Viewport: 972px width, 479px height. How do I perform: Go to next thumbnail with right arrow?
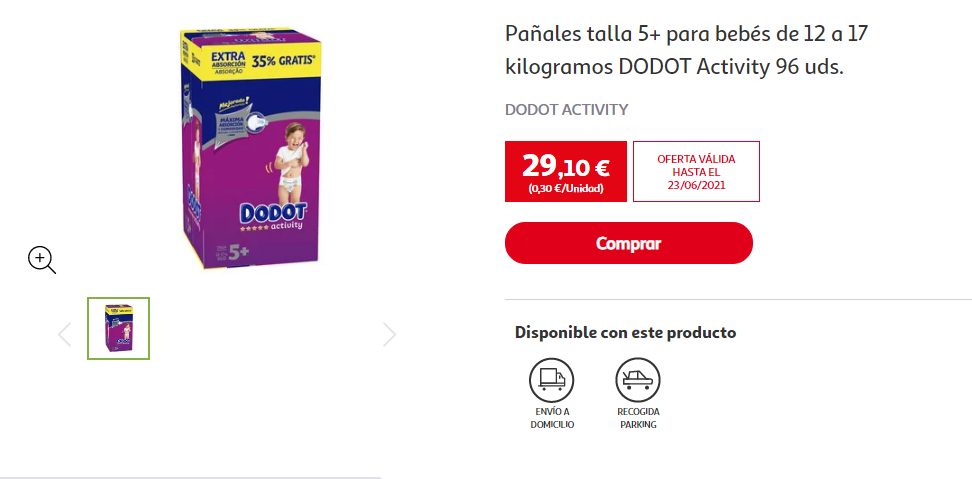[x=389, y=335]
